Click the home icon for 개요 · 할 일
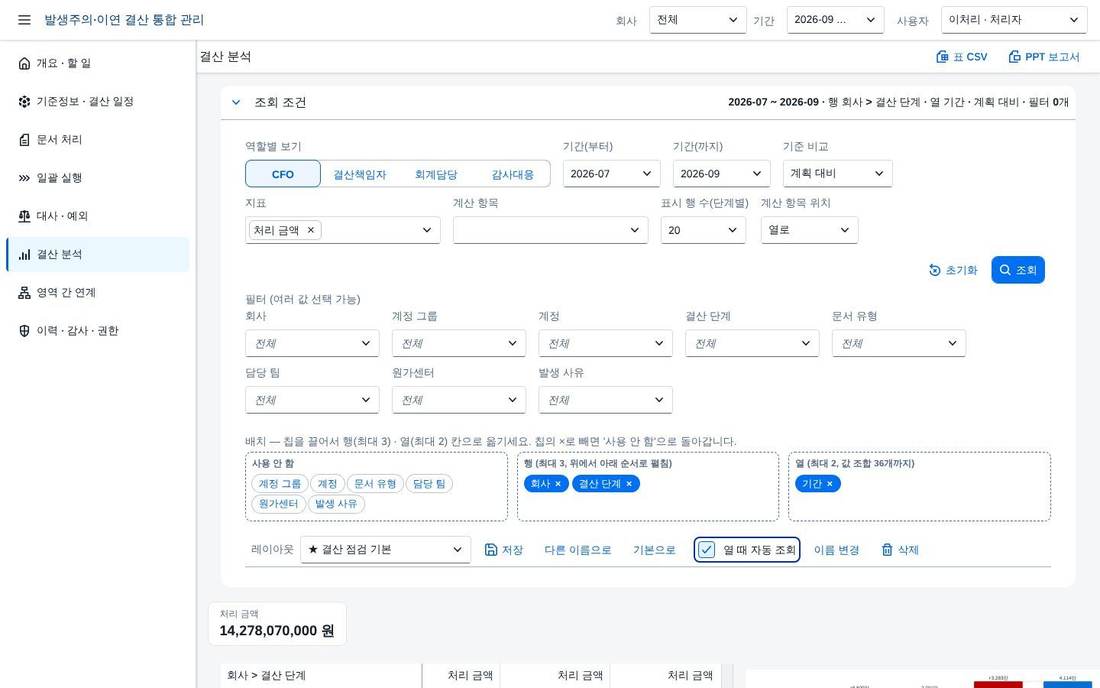This screenshot has width=1100, height=688. (25, 63)
